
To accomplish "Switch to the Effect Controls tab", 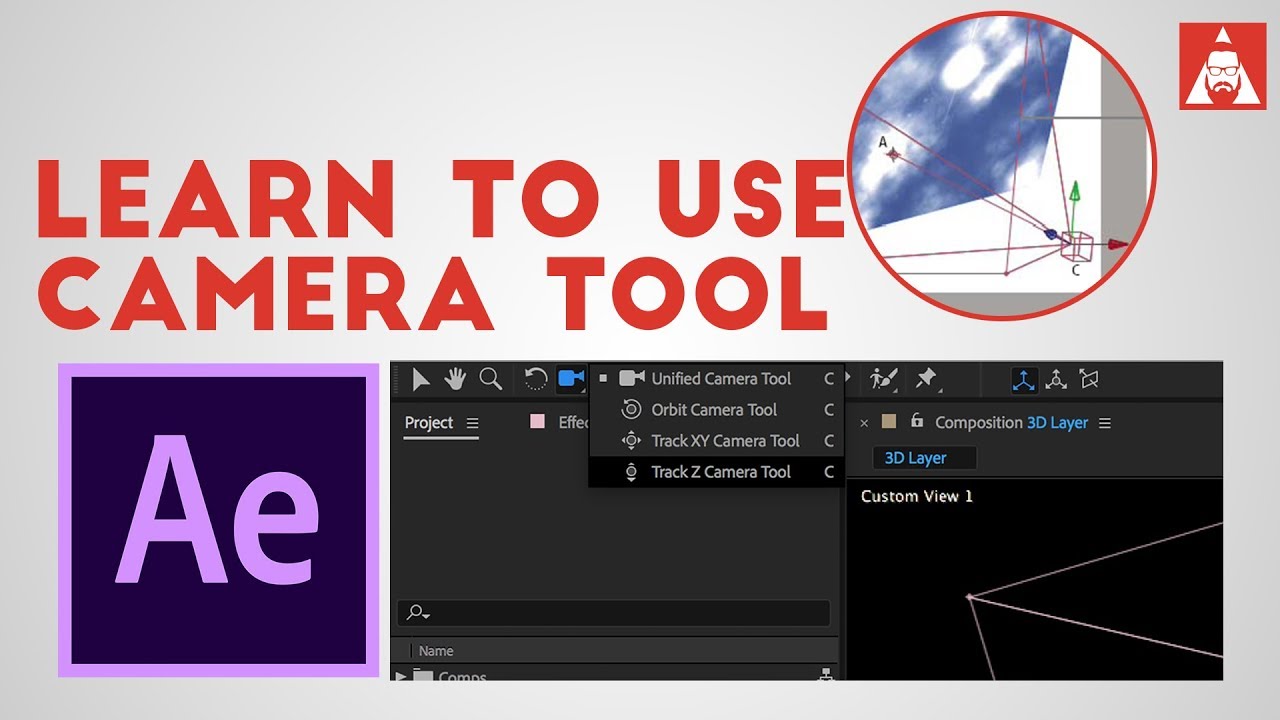I will pyautogui.click(x=573, y=423).
